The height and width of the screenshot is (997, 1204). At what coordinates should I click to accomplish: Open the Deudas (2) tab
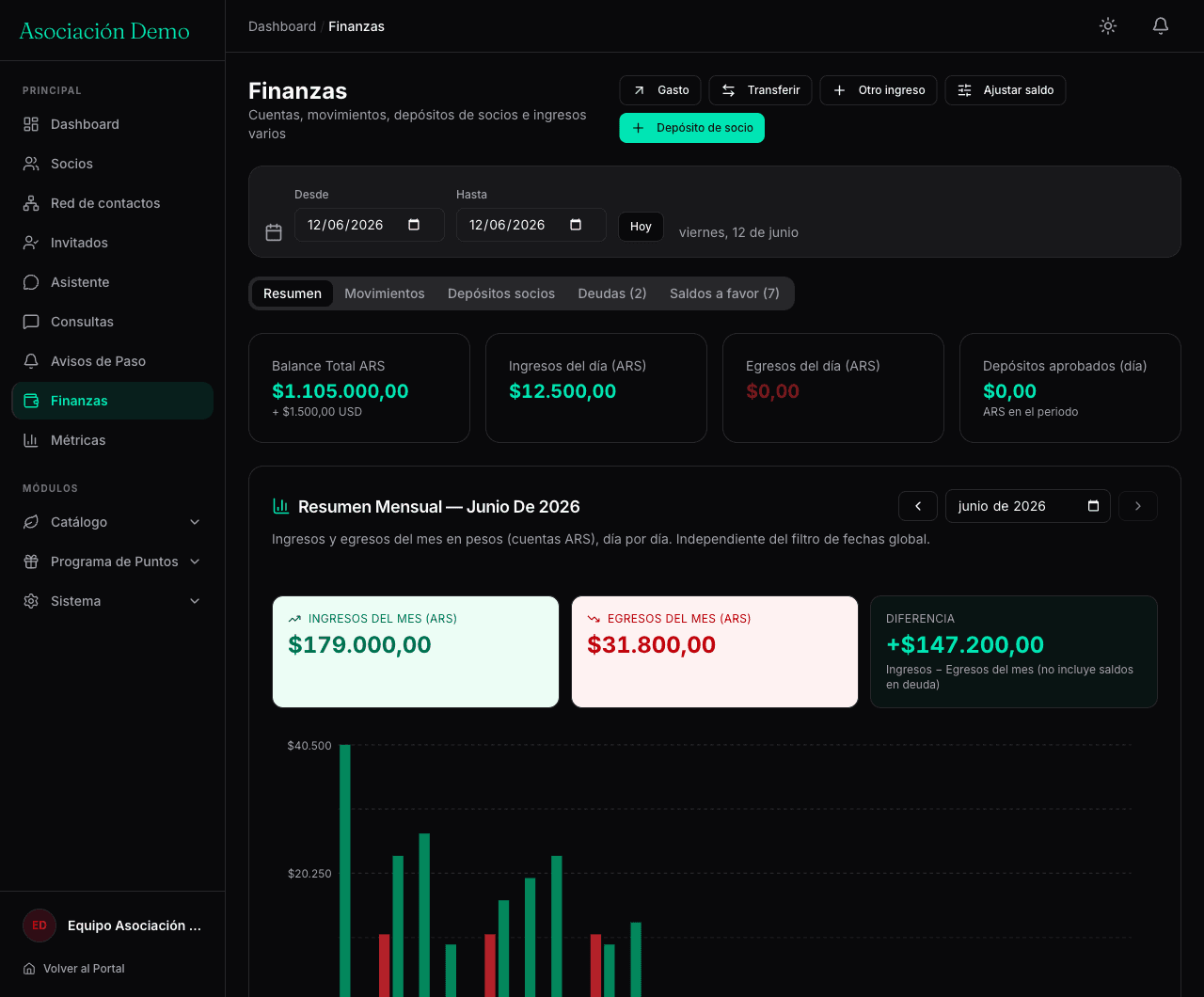click(612, 293)
